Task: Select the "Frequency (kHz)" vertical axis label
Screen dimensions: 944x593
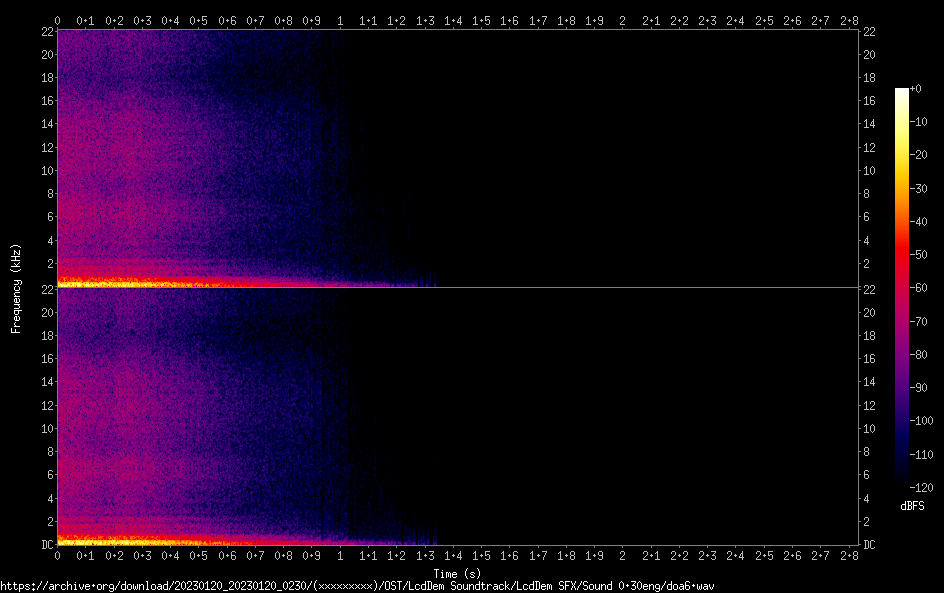Action: (16, 288)
